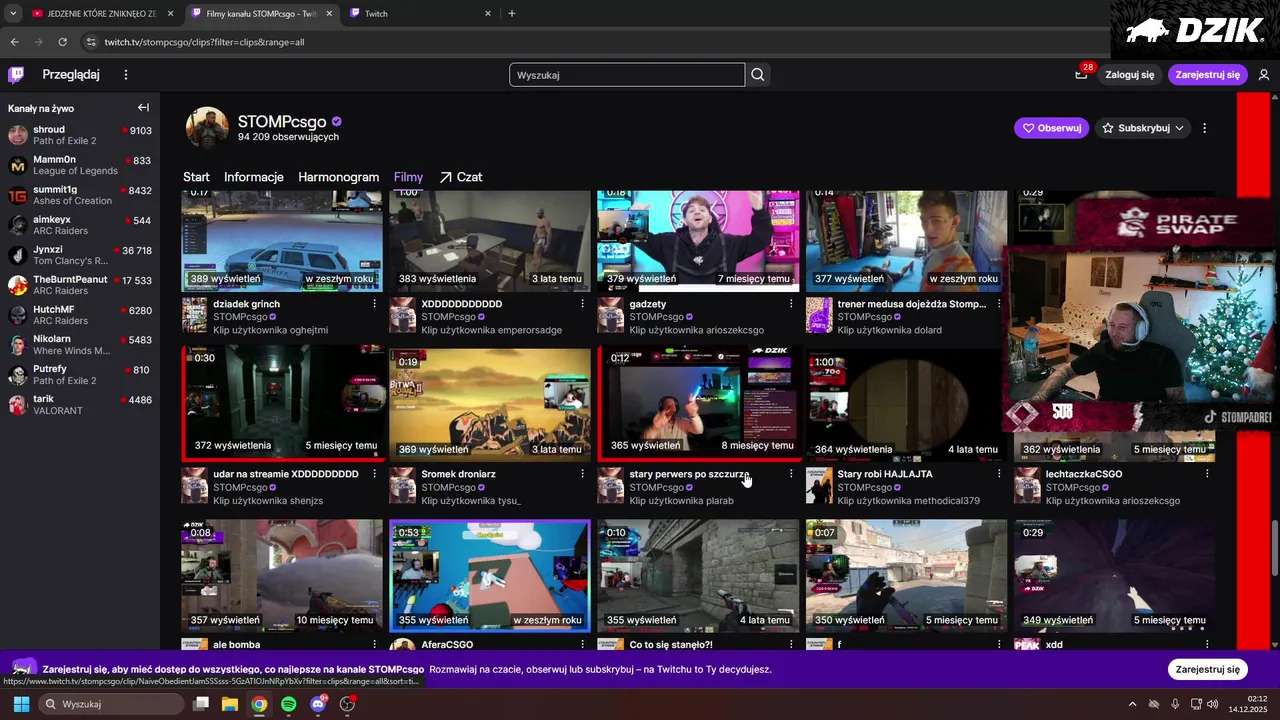
Task: Open options menu for Sromek droniarz clip
Action: tap(583, 474)
